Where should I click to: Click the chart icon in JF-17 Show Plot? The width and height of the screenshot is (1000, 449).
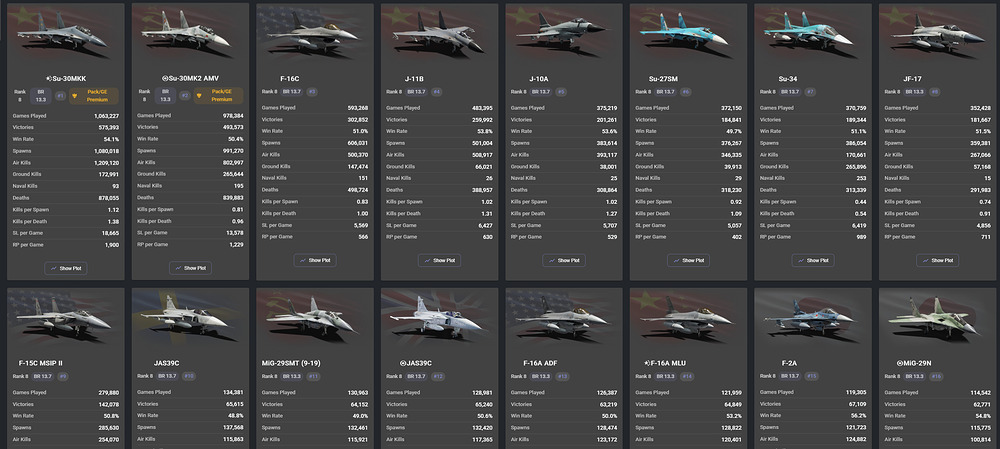pos(926,260)
